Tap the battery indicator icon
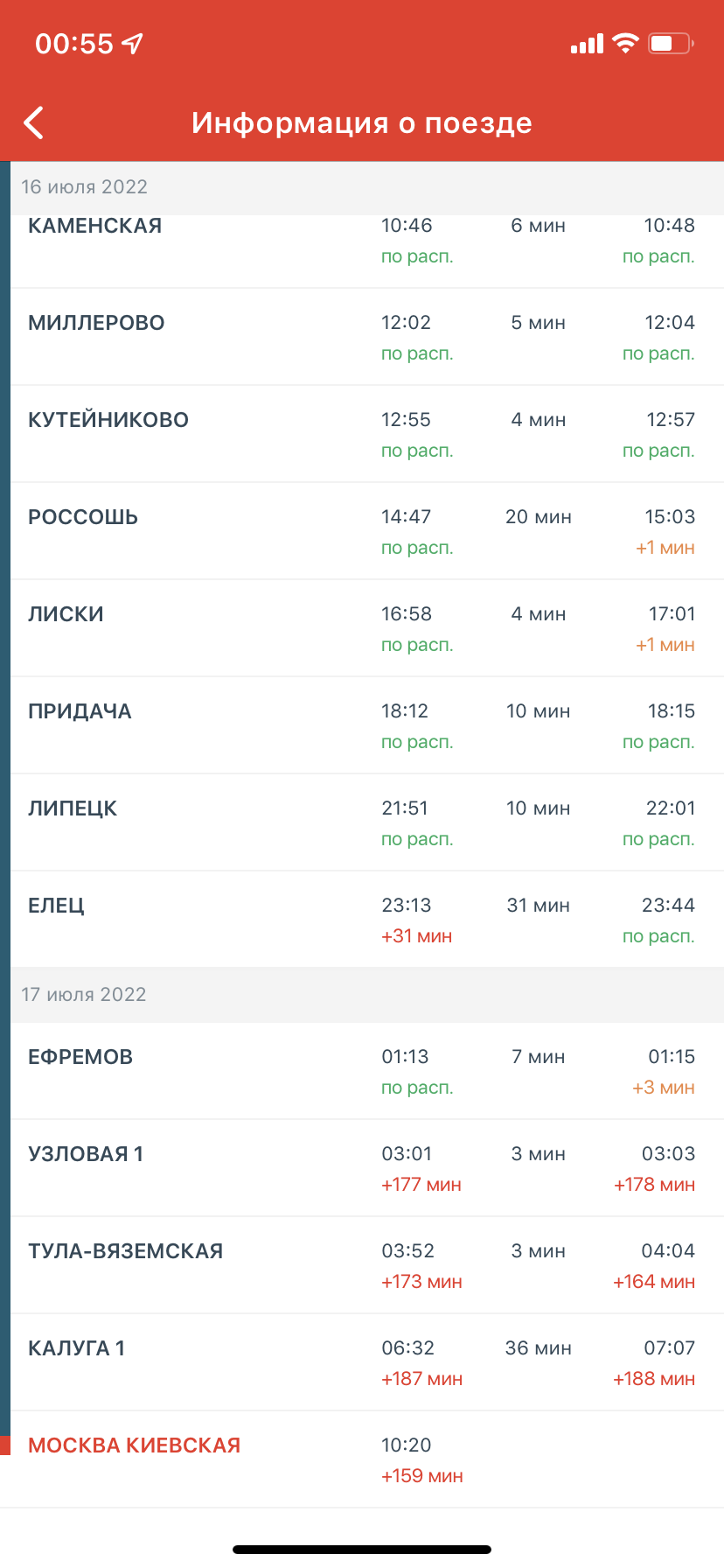 pyautogui.click(x=671, y=43)
